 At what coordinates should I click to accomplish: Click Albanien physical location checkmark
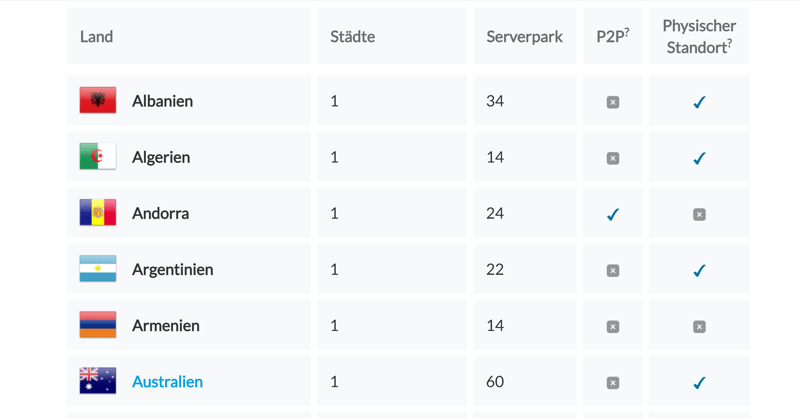(x=699, y=102)
